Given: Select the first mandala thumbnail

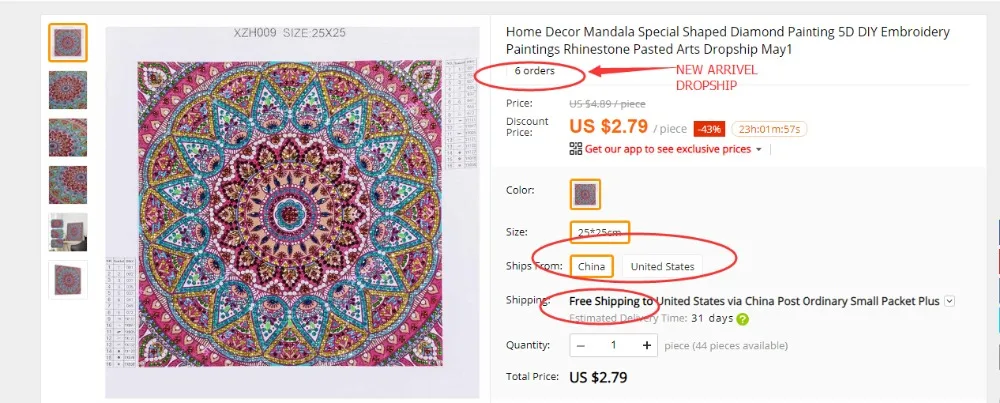Looking at the screenshot, I should point(68,43).
